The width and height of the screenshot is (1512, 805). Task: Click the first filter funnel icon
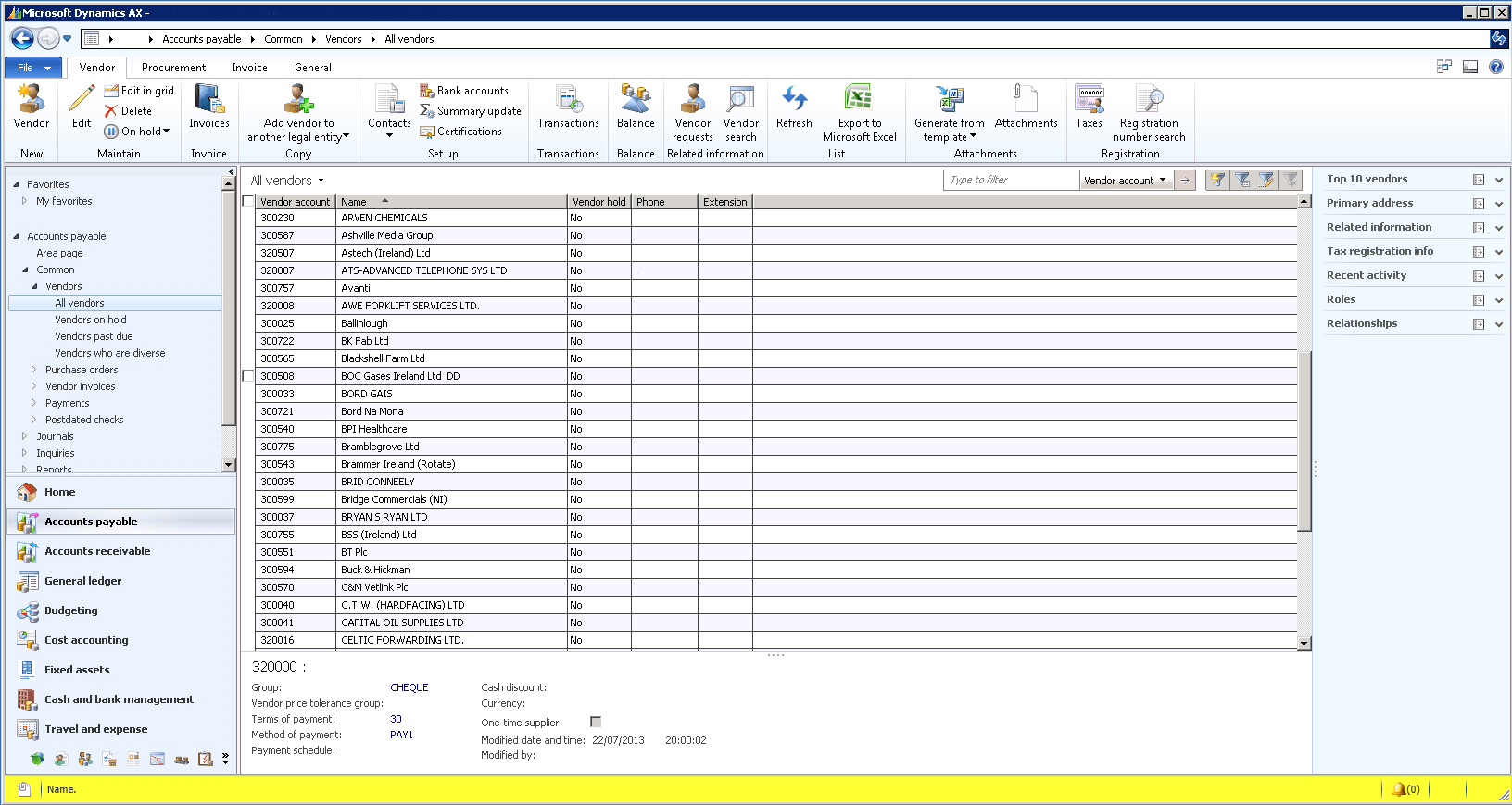point(1217,180)
